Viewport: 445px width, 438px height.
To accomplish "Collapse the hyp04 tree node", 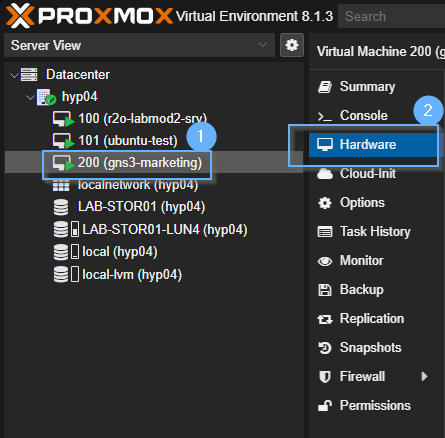I will (x=30, y=97).
